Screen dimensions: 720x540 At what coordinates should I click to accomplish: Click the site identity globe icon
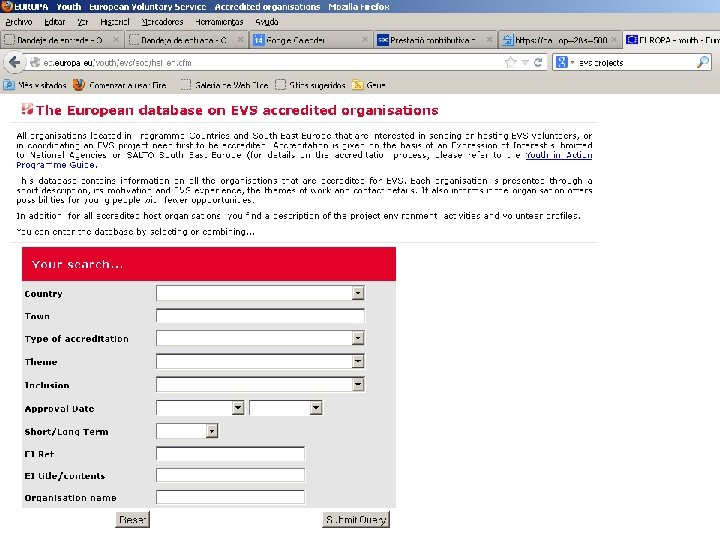35,62
